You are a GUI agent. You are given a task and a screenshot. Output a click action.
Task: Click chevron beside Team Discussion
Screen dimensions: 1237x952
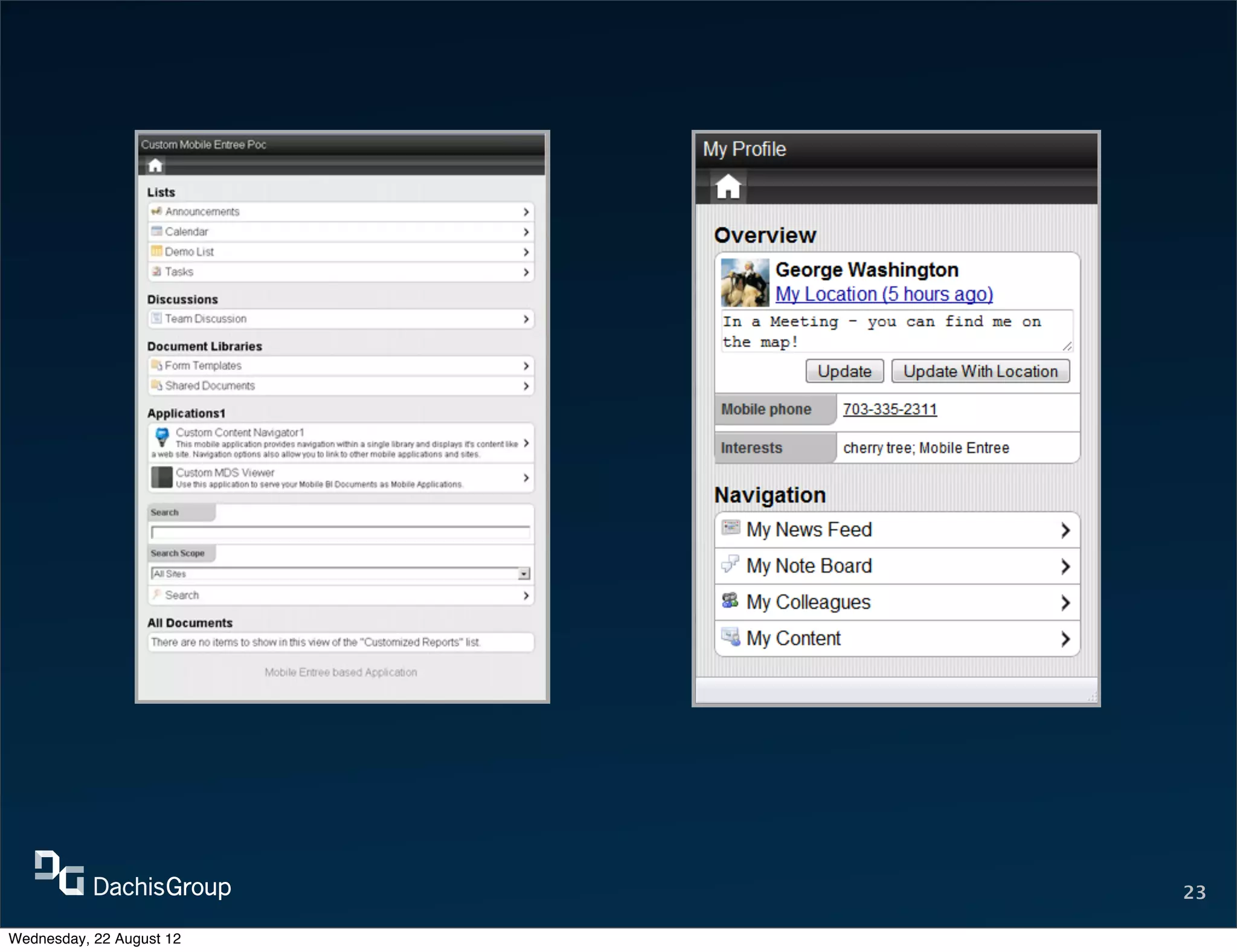click(526, 319)
